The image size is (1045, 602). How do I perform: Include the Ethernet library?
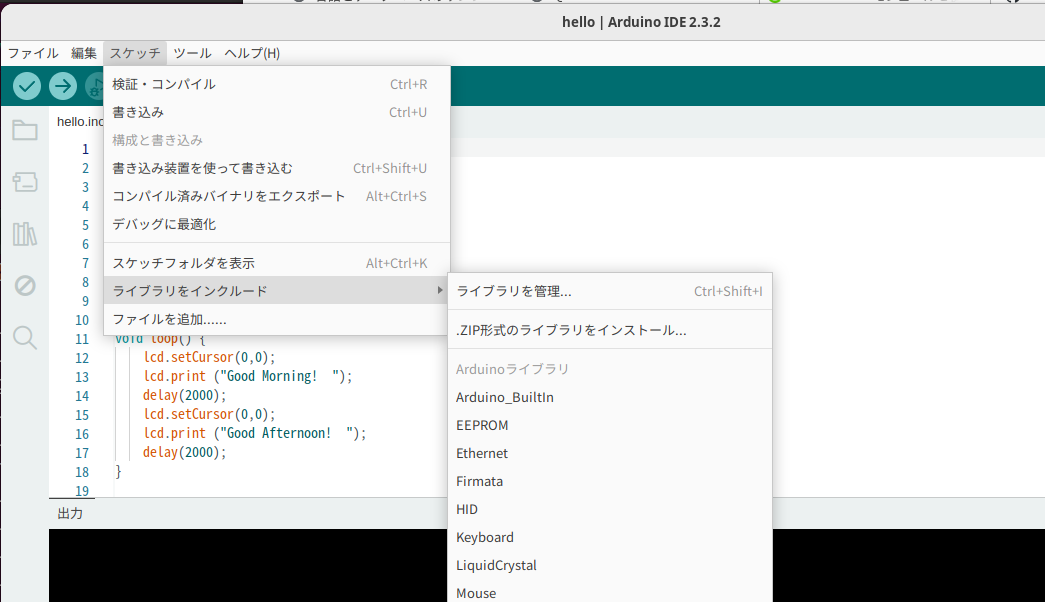pos(610,453)
